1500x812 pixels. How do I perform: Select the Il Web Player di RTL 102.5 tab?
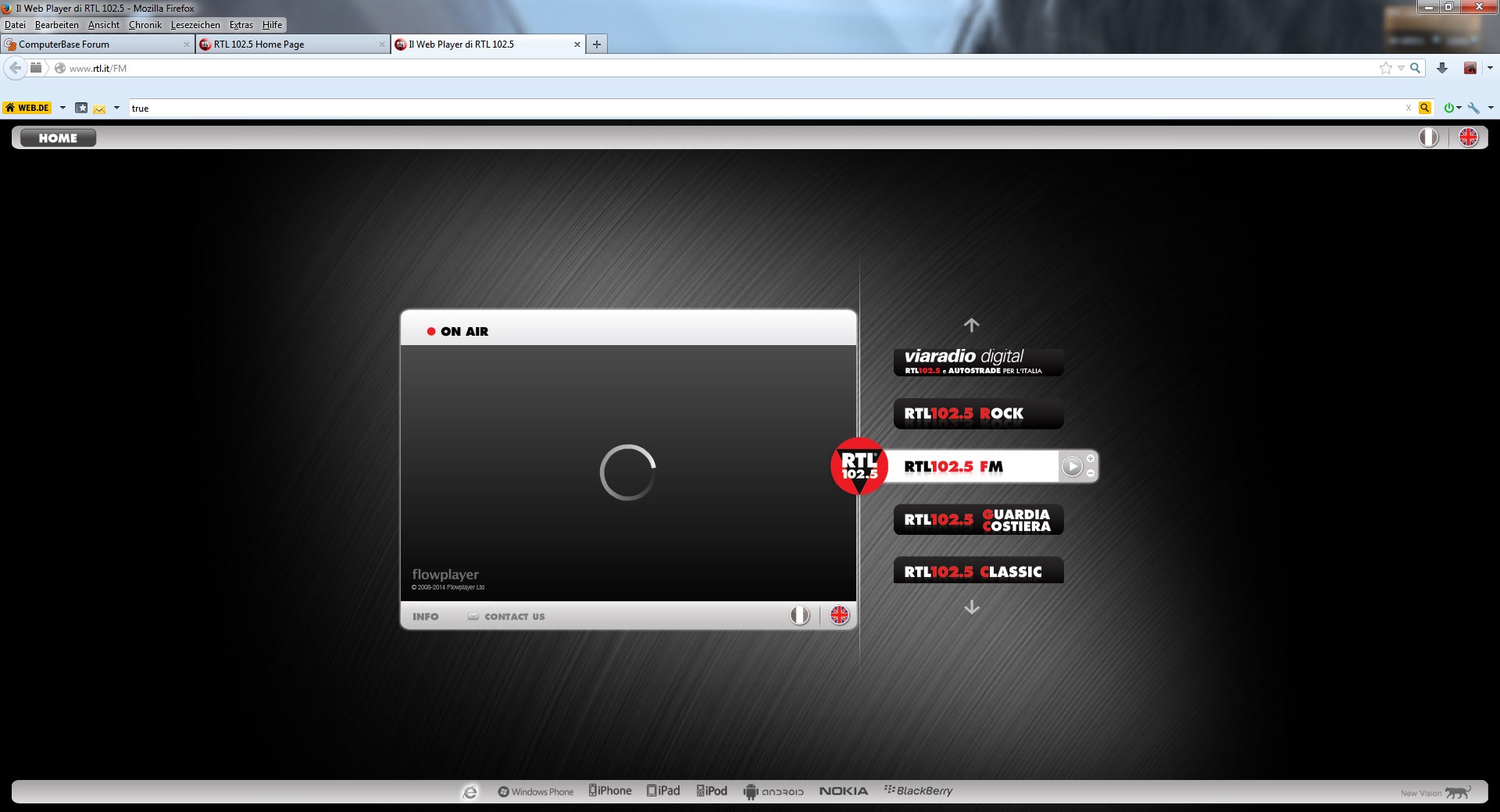[x=487, y=45]
